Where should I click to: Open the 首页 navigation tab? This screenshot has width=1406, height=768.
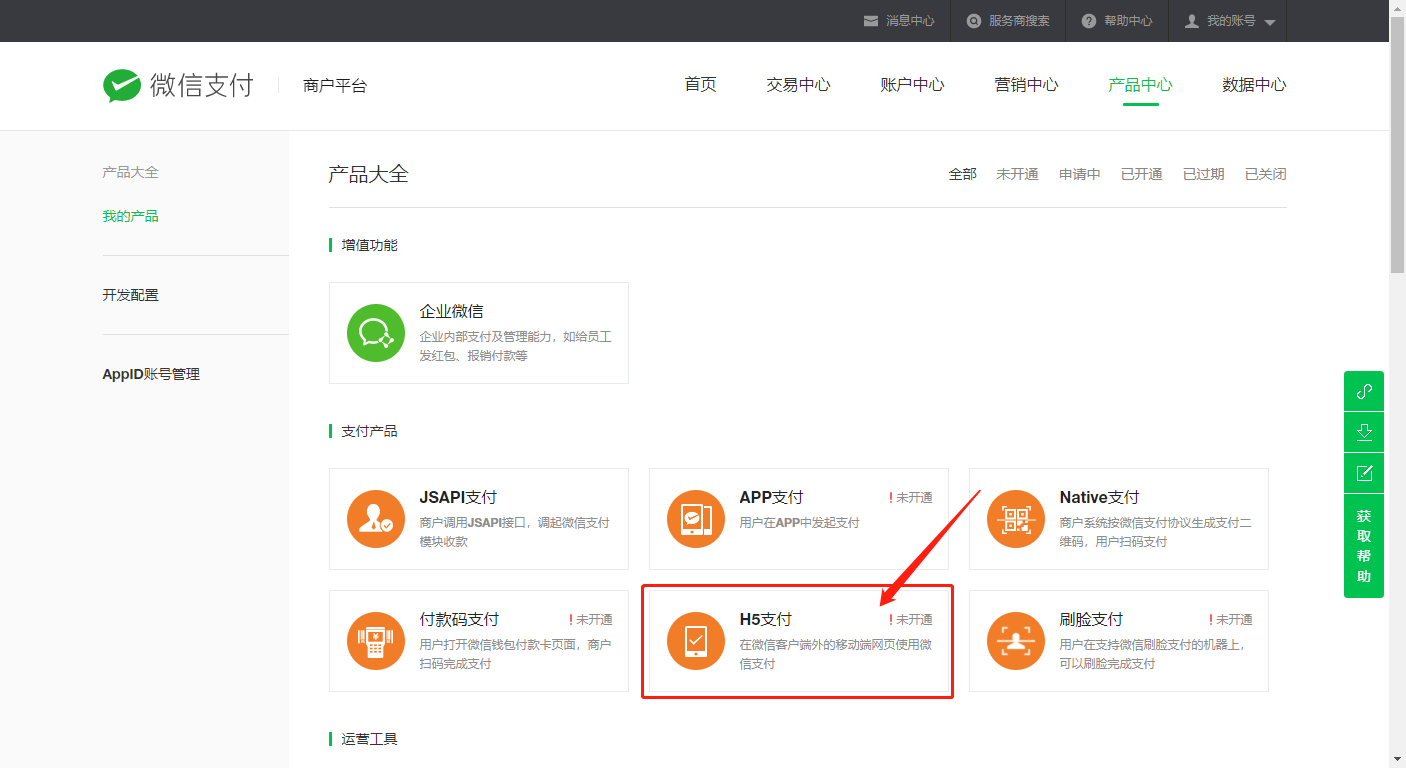[x=700, y=85]
